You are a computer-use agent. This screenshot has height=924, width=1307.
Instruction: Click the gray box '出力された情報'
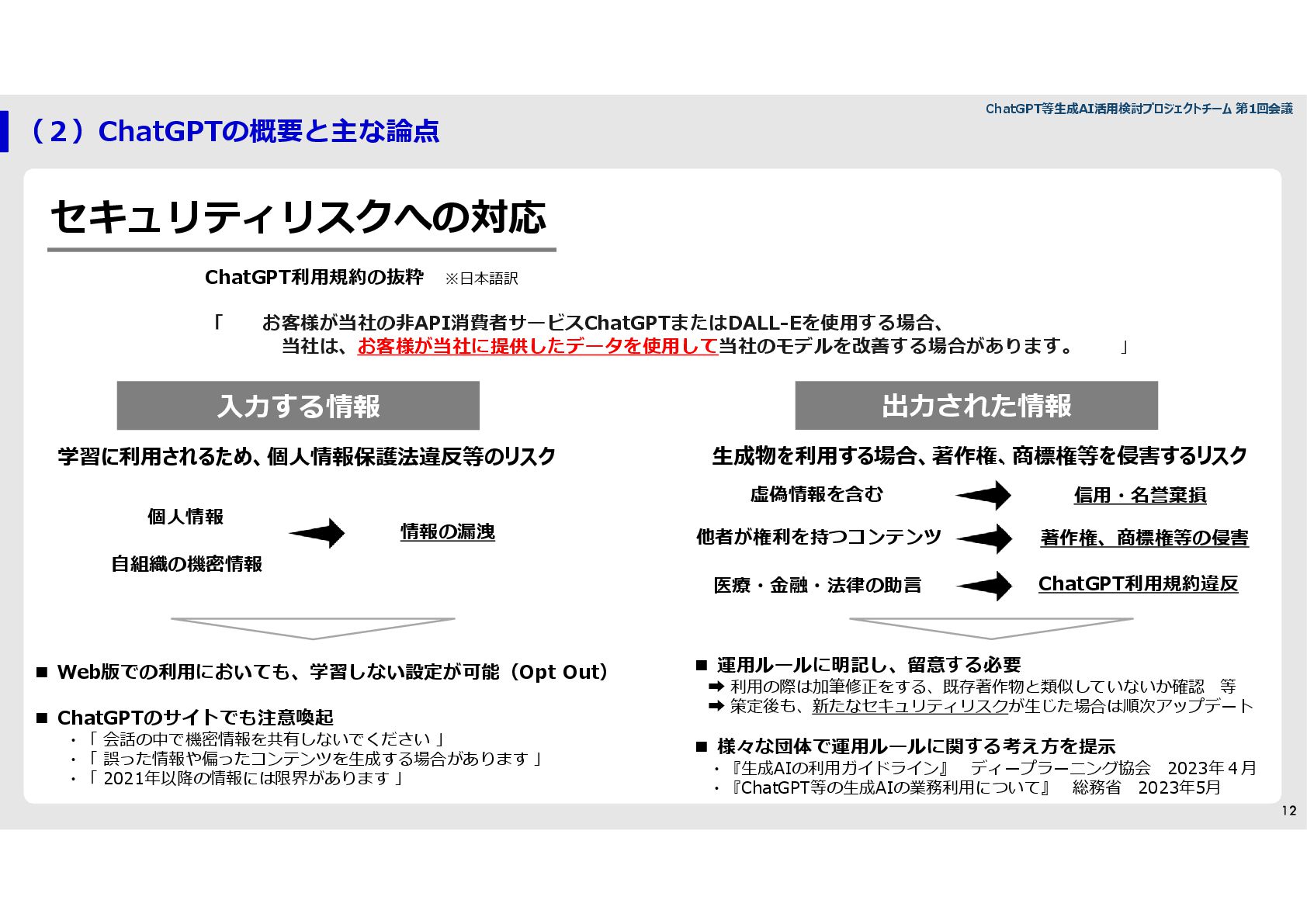tap(976, 405)
